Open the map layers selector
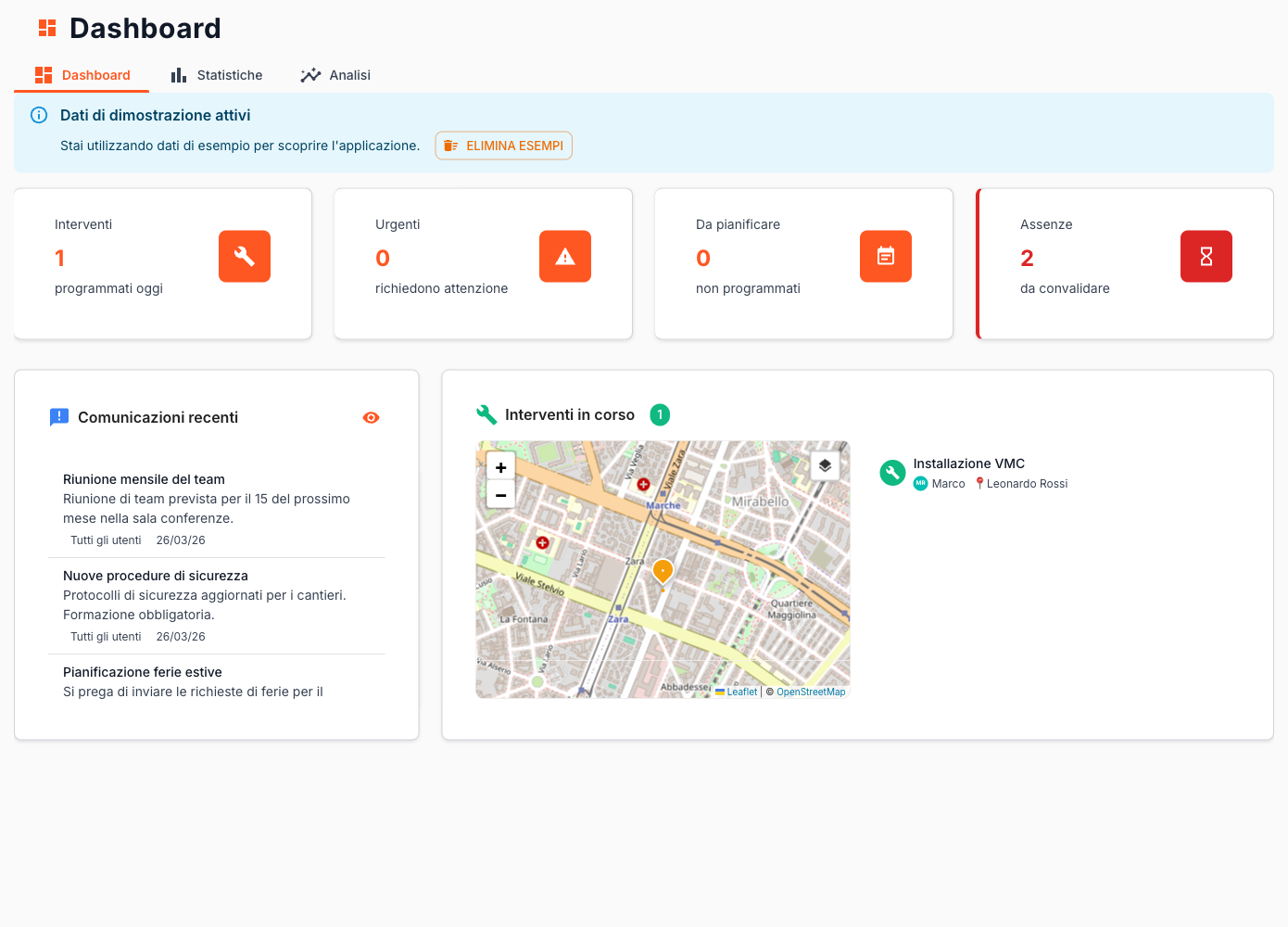The image size is (1288, 927). click(825, 465)
